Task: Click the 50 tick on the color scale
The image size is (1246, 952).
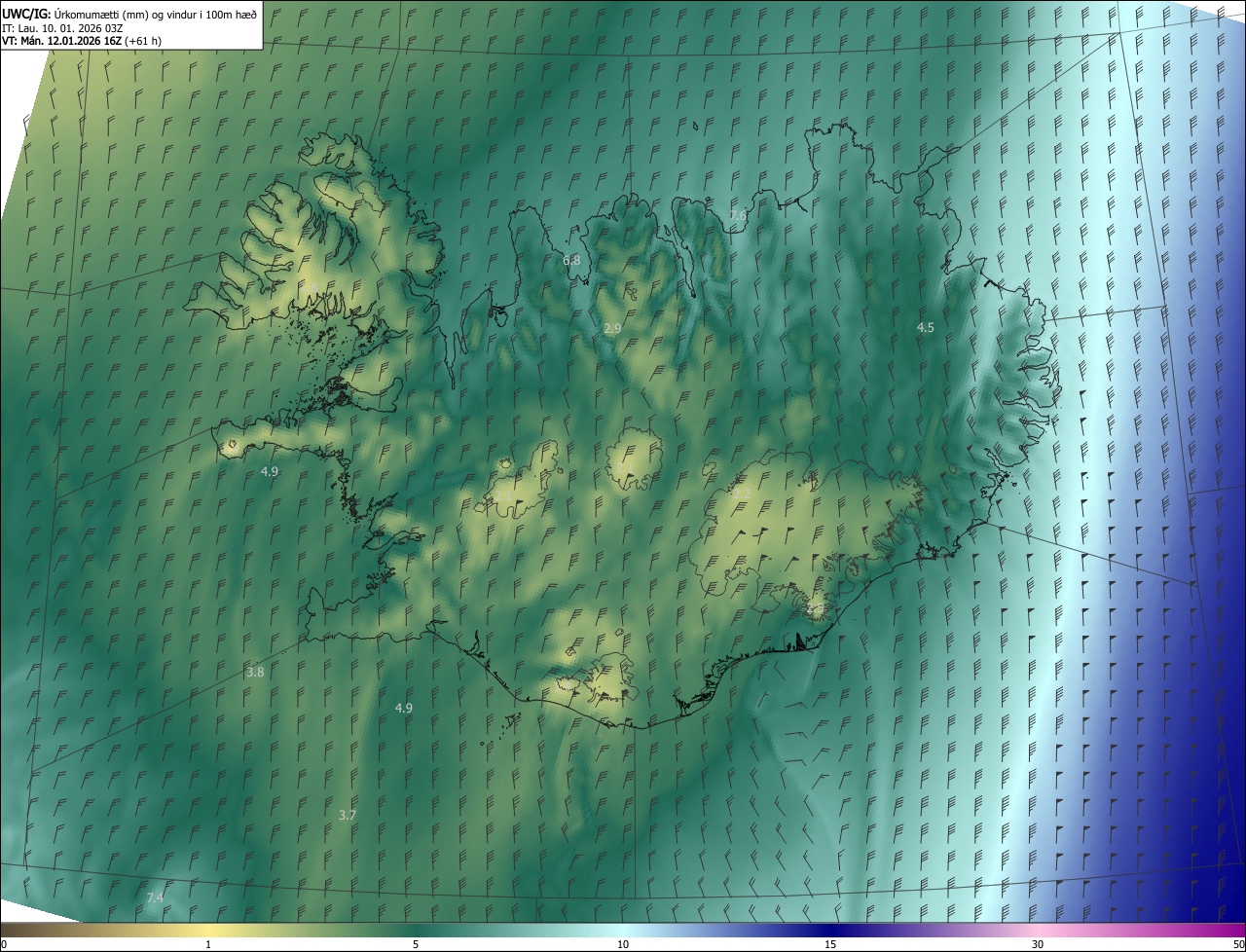Action: (x=1238, y=944)
